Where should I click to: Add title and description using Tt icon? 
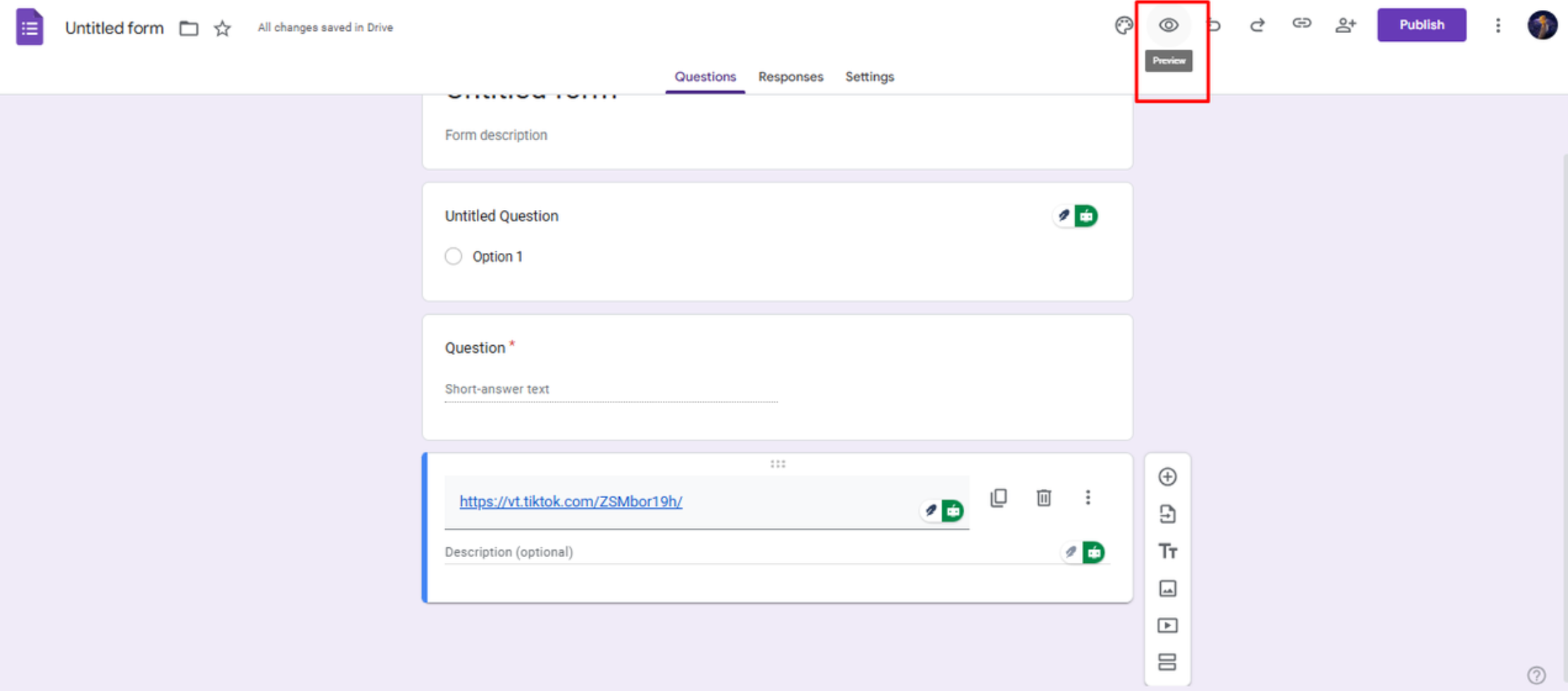point(1167,552)
